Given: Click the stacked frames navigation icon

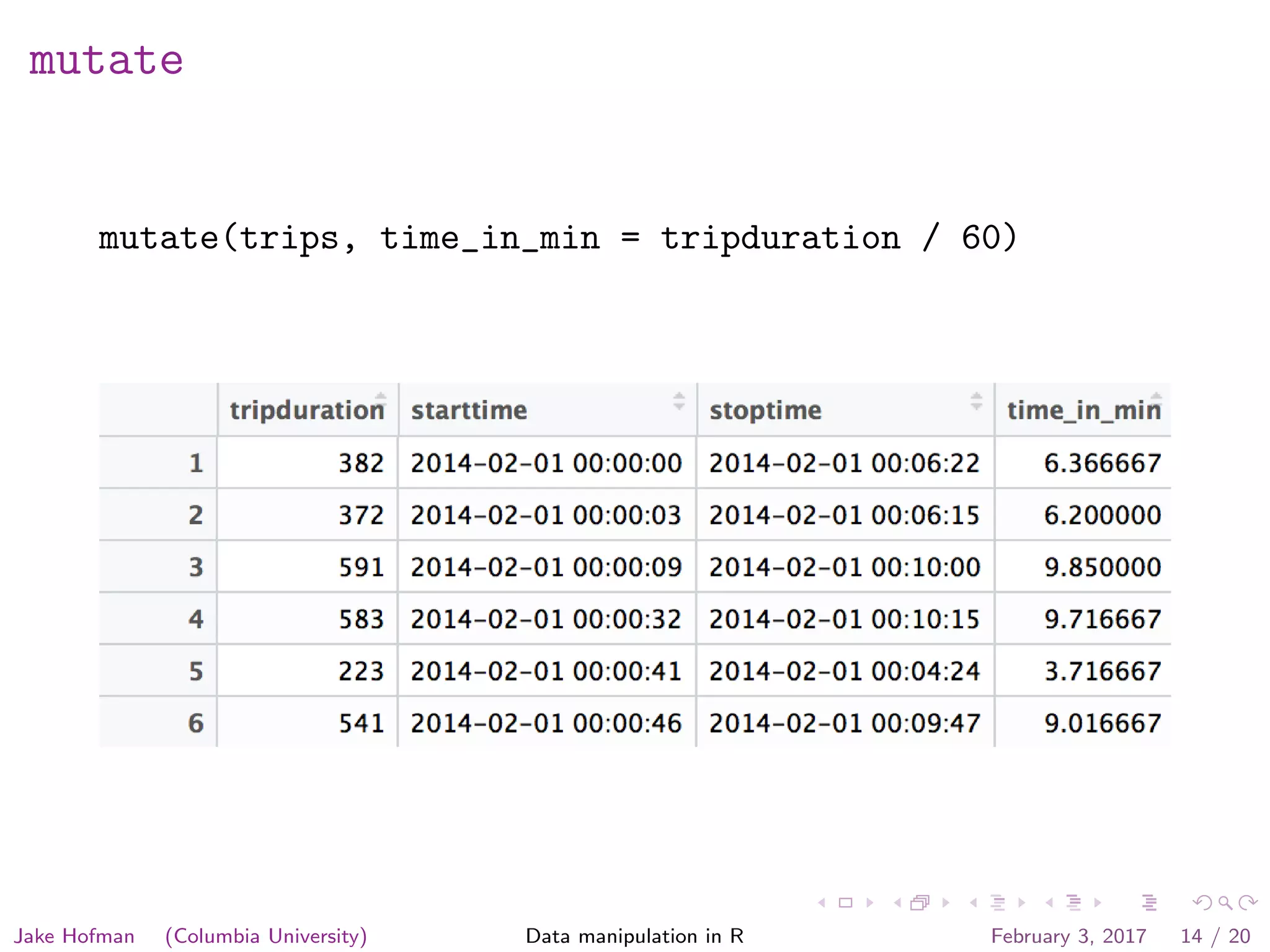Looking at the screenshot, I should (920, 903).
